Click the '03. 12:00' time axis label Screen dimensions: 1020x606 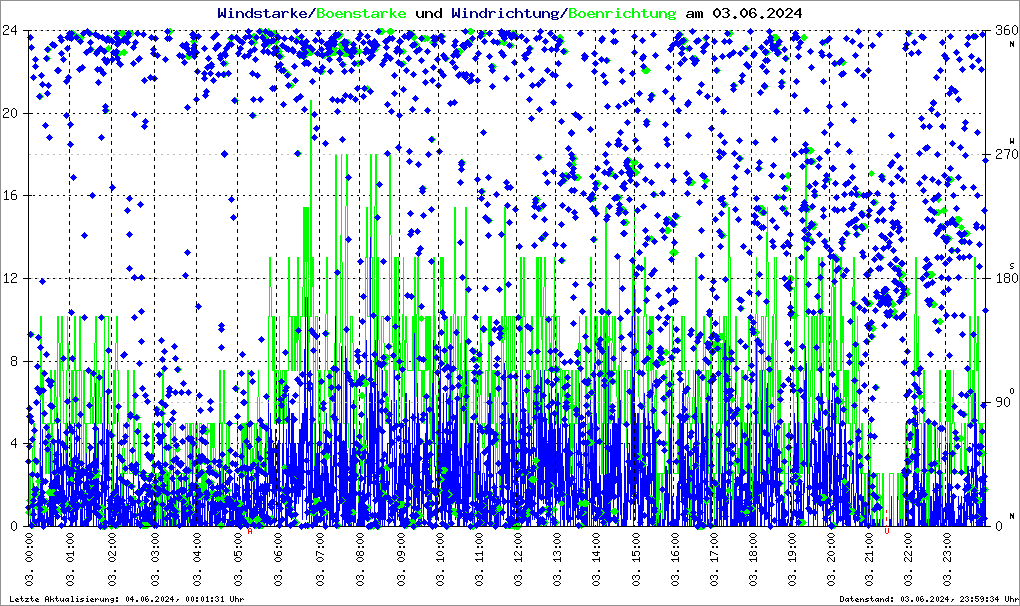point(518,558)
